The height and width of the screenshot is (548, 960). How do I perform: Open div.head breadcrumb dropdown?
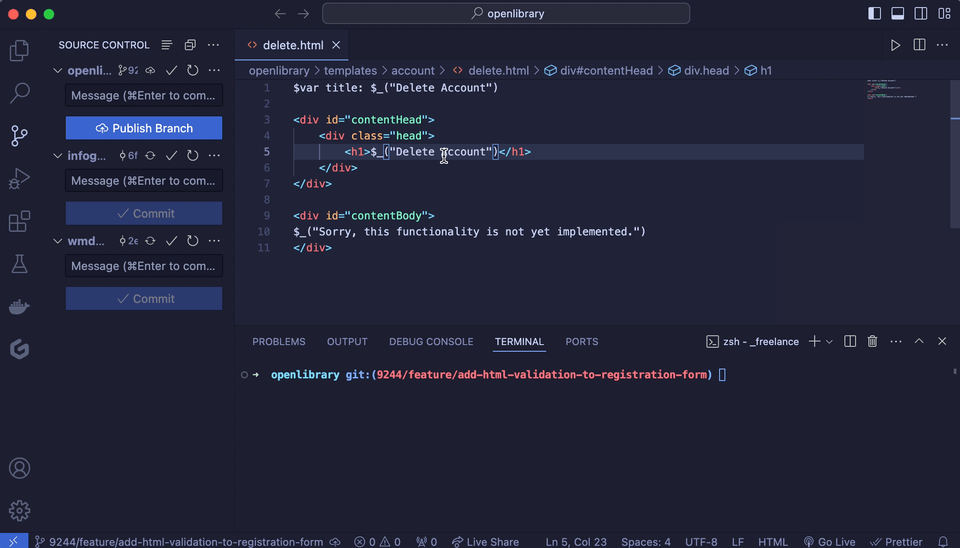(x=699, y=70)
